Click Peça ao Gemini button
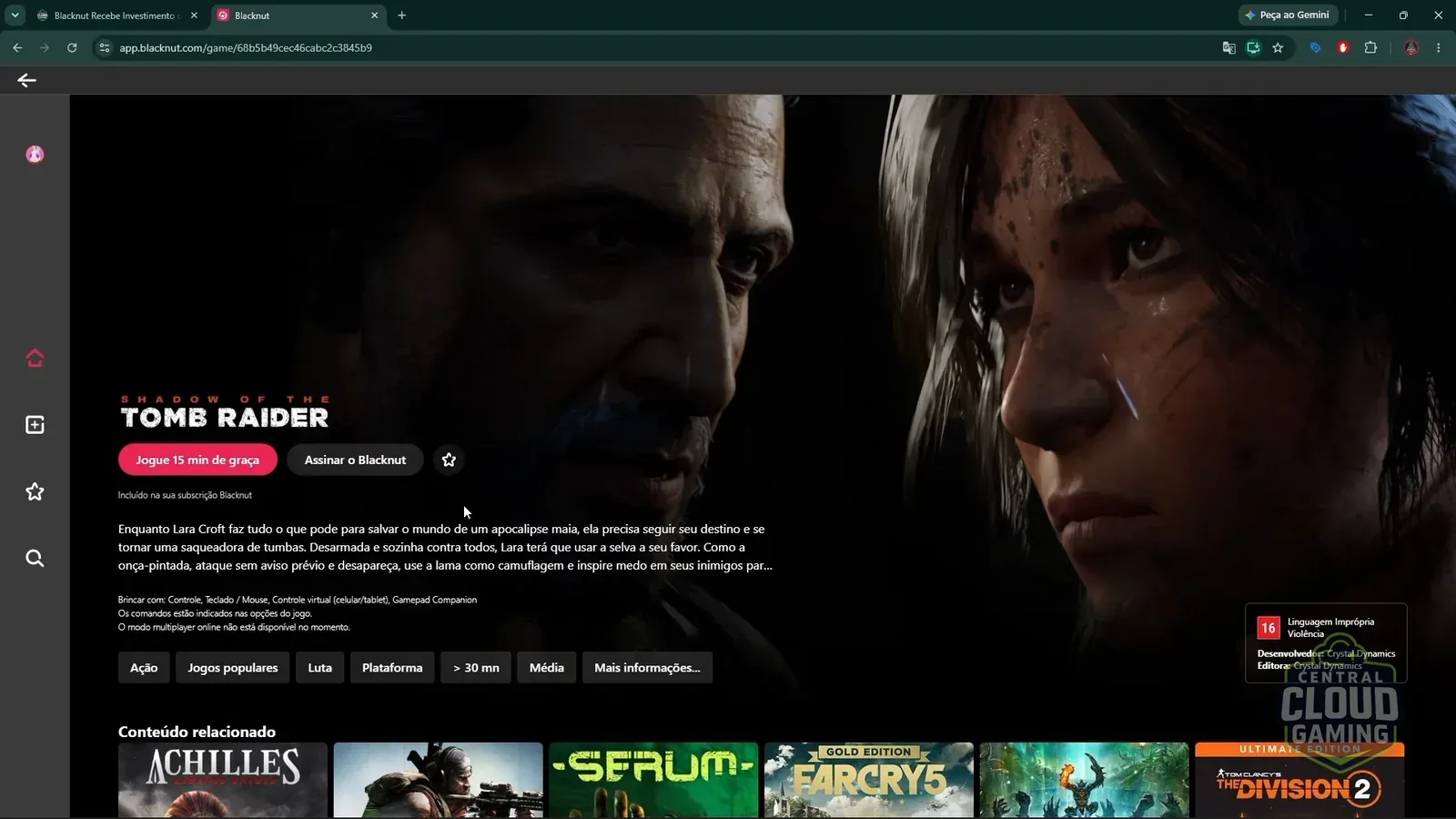1456x819 pixels. (1287, 15)
